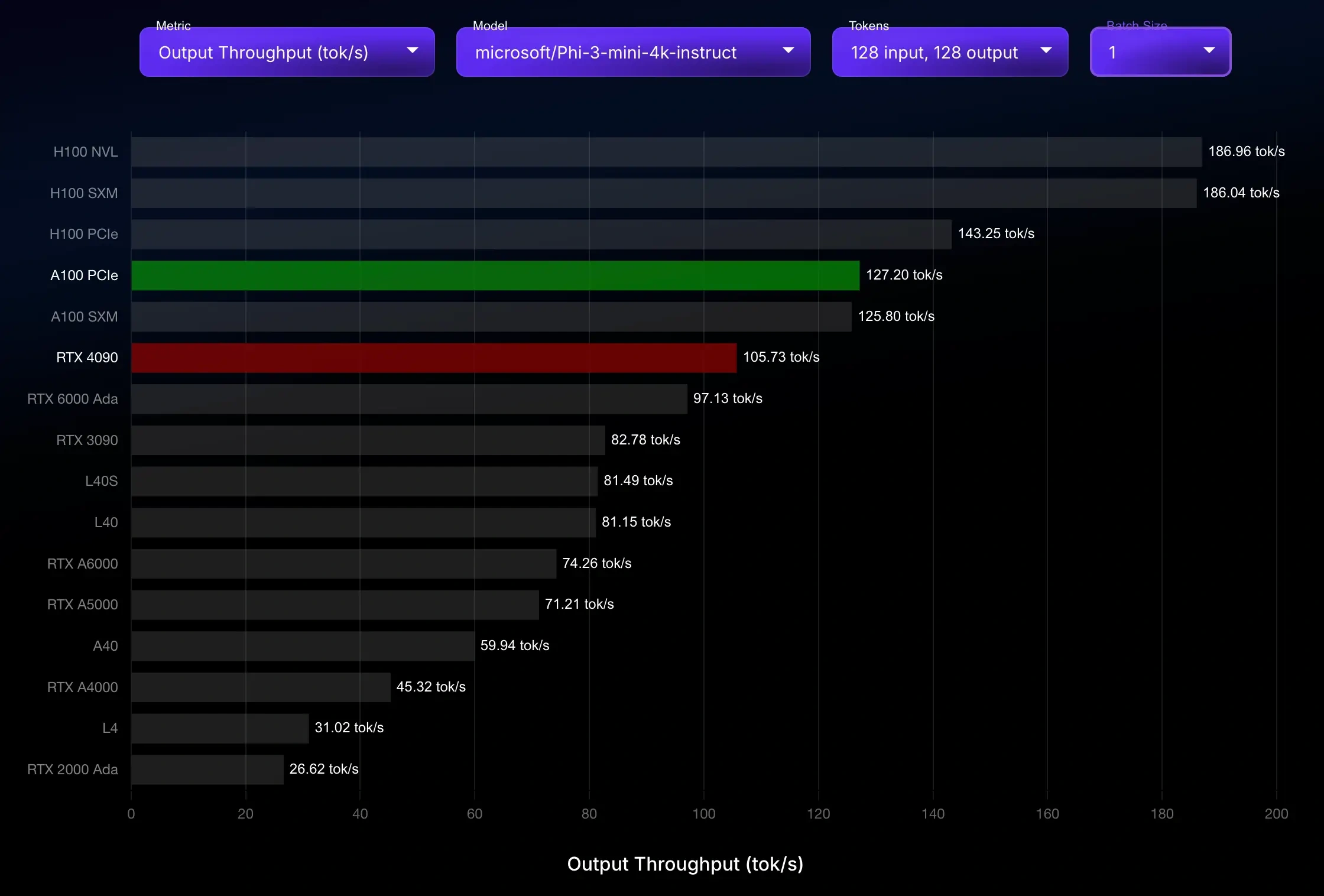1324x896 pixels.
Task: Click the L4 bar
Action: coord(219,728)
